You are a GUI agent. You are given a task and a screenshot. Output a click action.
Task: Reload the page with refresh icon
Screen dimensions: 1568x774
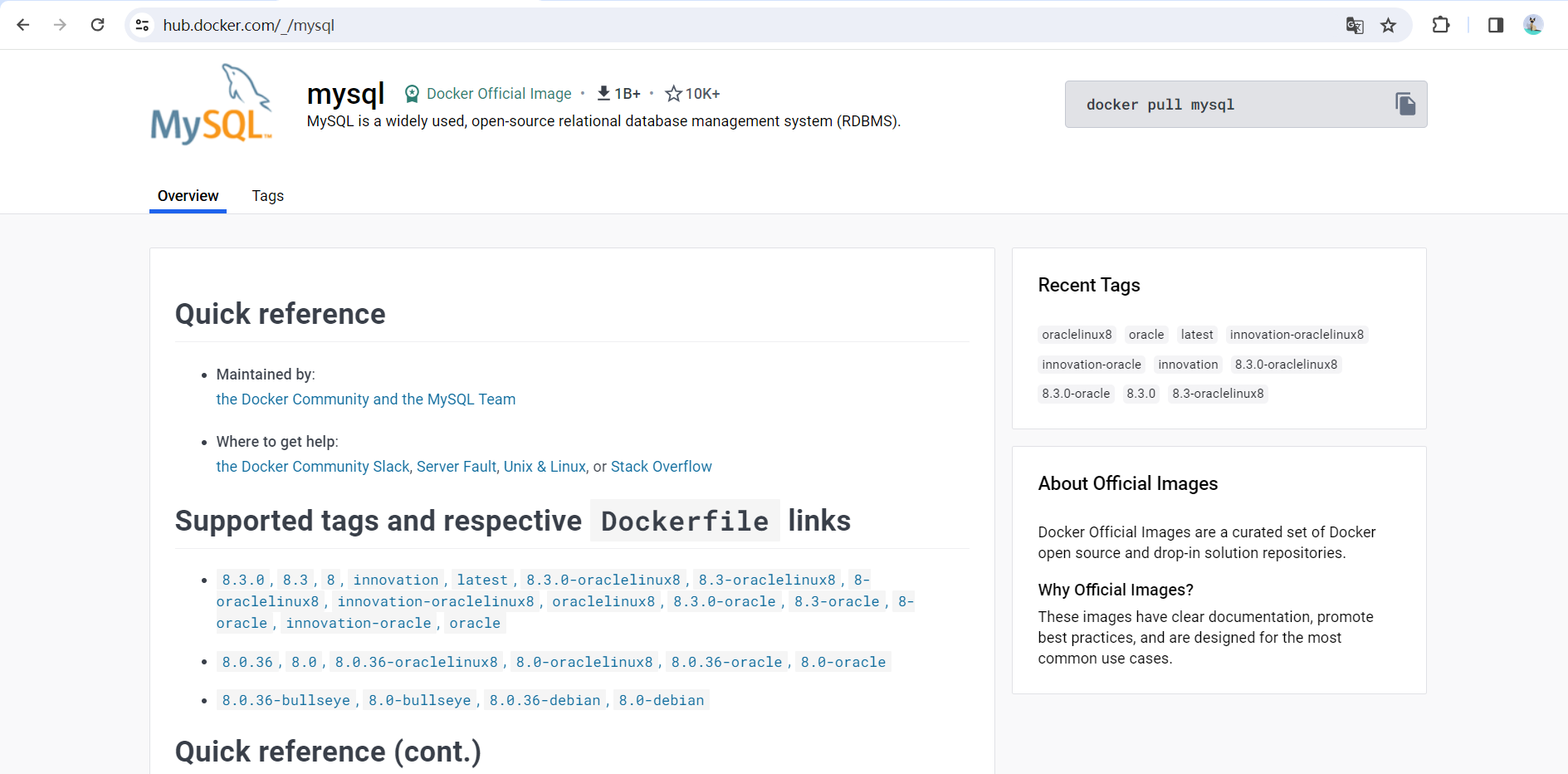point(97,25)
